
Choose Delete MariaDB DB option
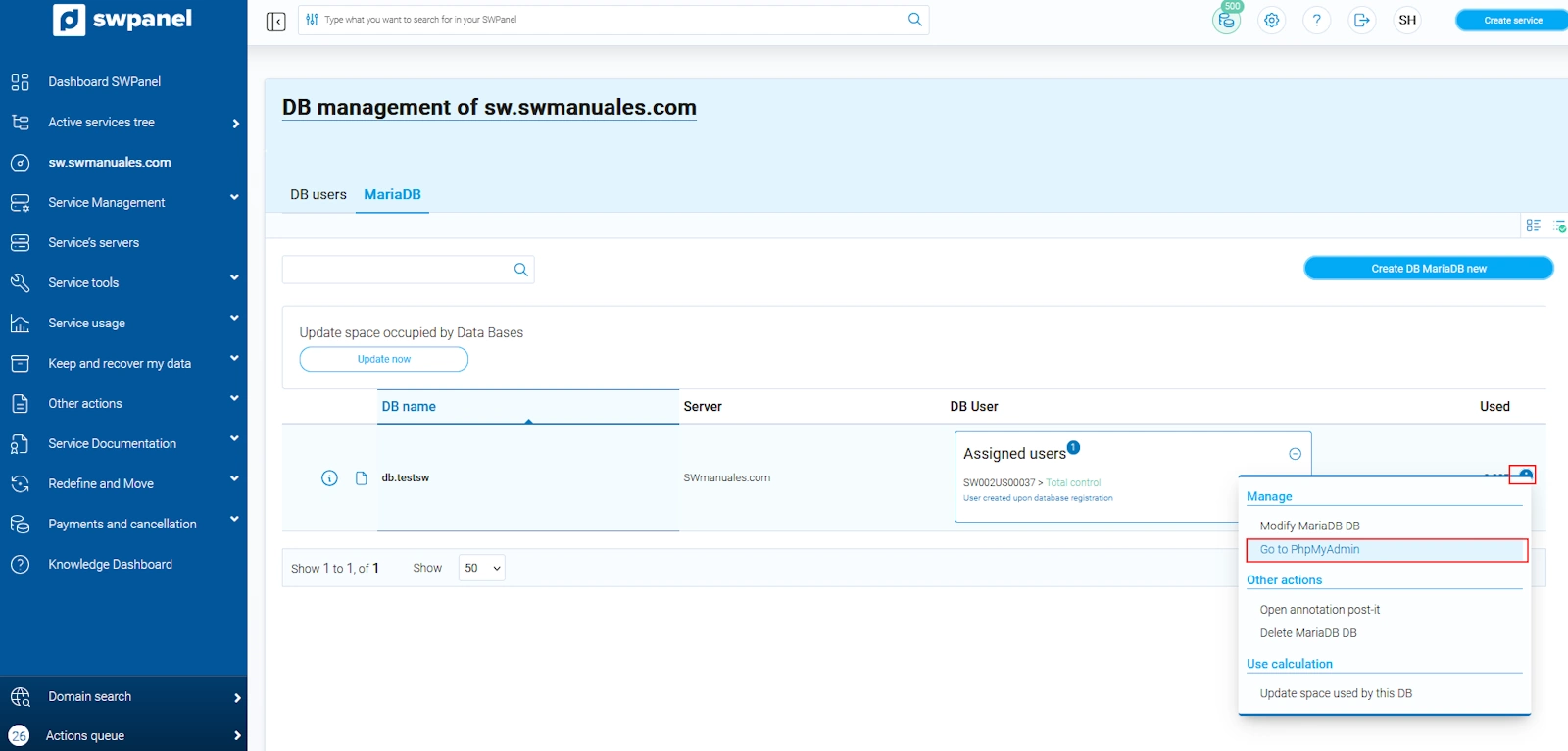pos(1307,633)
